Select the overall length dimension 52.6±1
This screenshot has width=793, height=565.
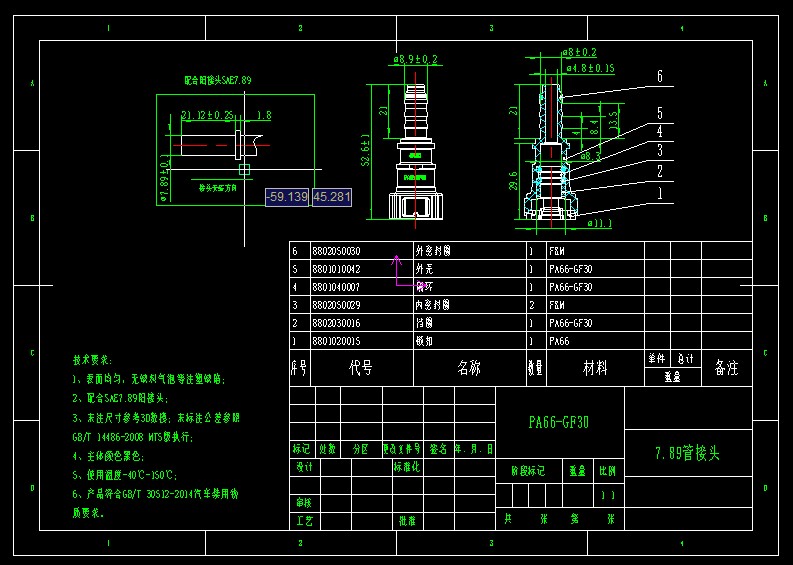[366, 150]
